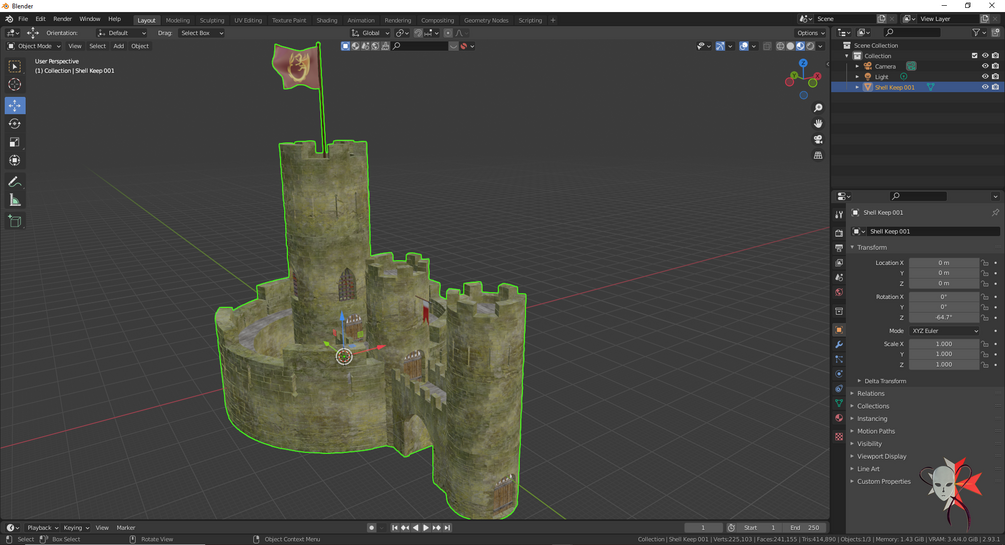The width and height of the screenshot is (1005, 545).
Task: Open the viewport Add menu
Action: (119, 46)
